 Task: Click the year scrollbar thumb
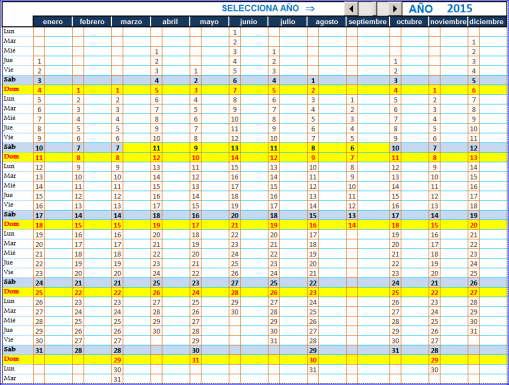[x=367, y=9]
